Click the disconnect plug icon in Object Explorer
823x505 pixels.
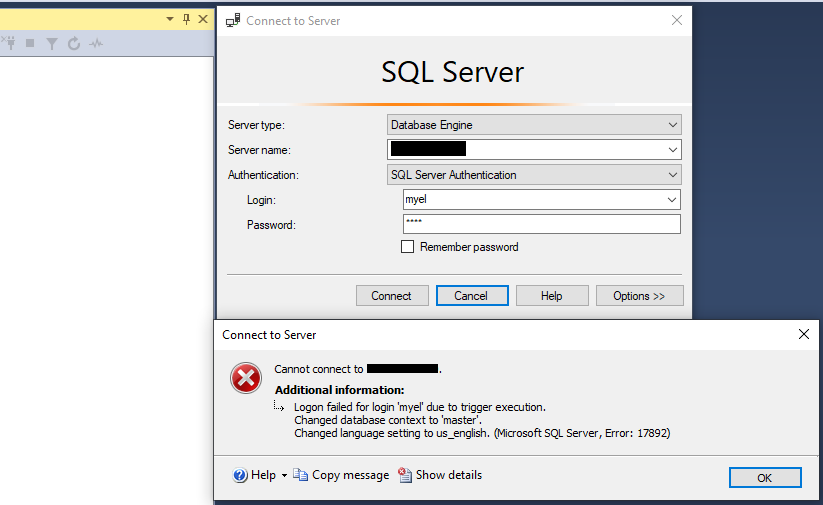pos(10,44)
